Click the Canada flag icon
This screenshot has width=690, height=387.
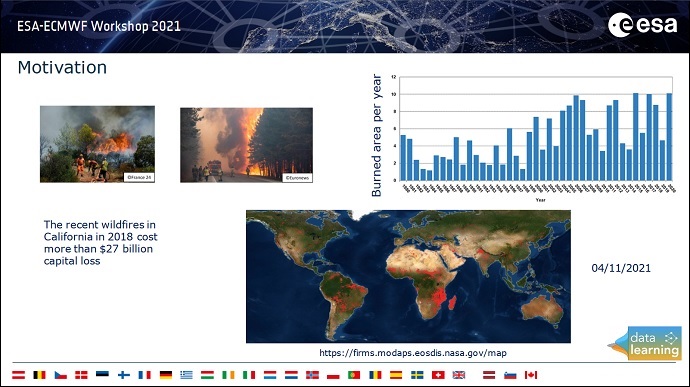[x=531, y=375]
